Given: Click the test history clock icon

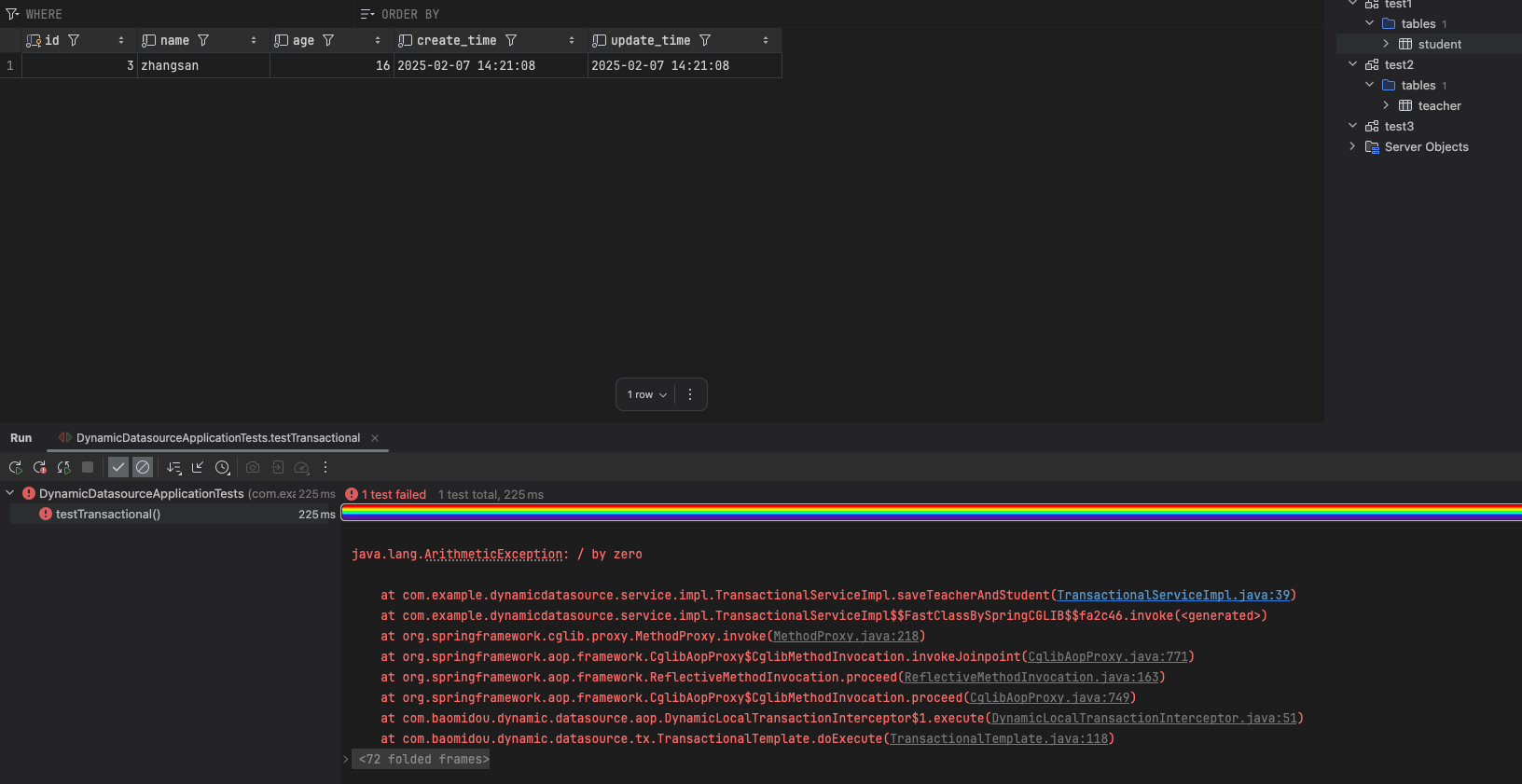Looking at the screenshot, I should [223, 468].
